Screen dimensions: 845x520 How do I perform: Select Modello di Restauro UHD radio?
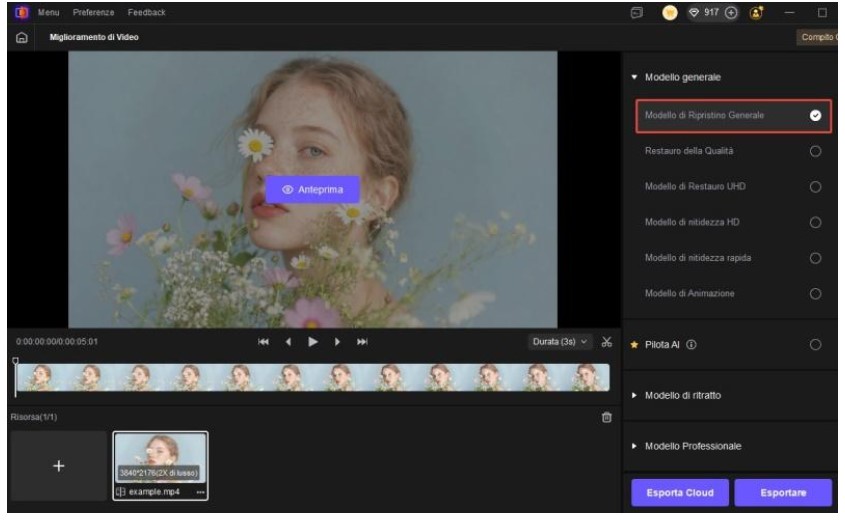coord(815,187)
